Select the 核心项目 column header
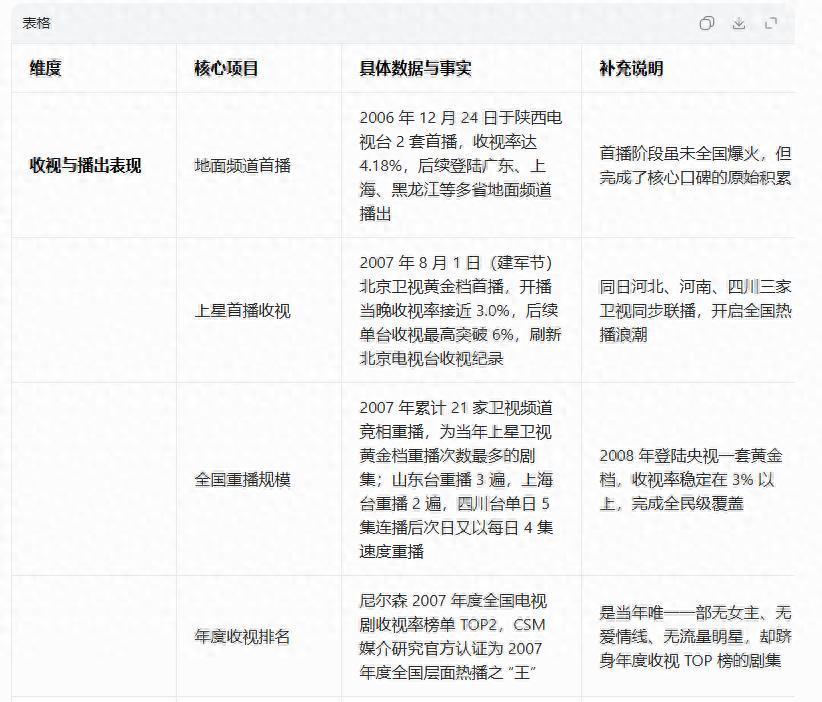The height and width of the screenshot is (702, 822). (226, 69)
